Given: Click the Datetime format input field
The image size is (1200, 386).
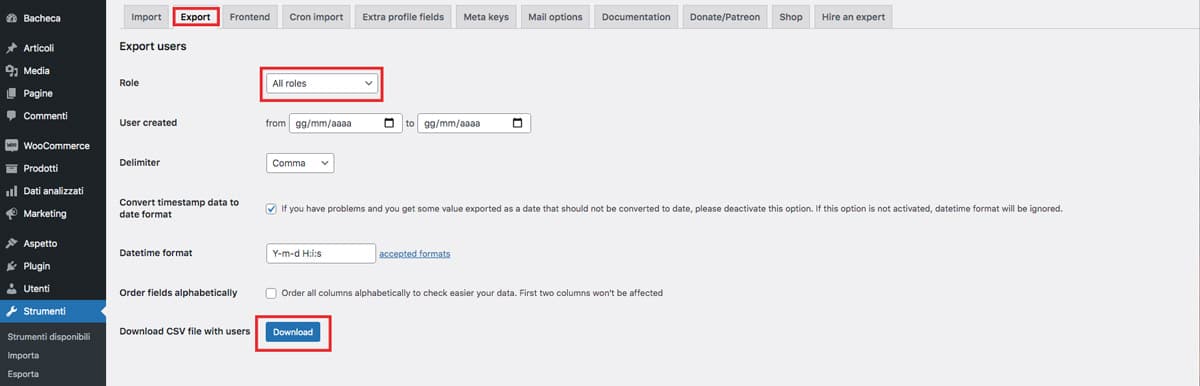Looking at the screenshot, I should [321, 253].
